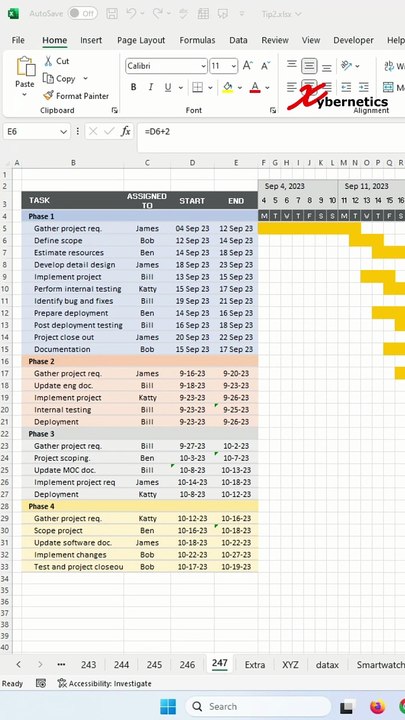Click the macro recording status bar icon
The width and height of the screenshot is (405, 720).
[41, 683]
